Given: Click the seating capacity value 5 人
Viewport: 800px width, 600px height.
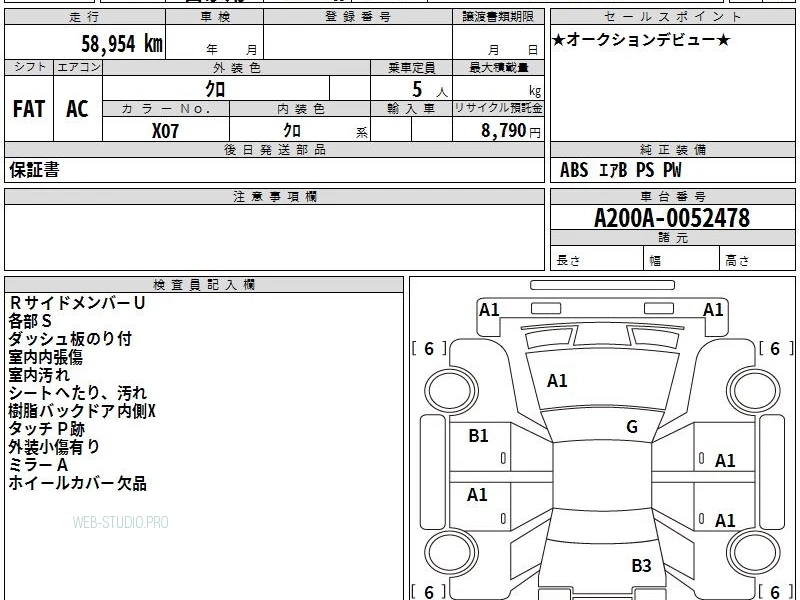Looking at the screenshot, I should pyautogui.click(x=429, y=90).
